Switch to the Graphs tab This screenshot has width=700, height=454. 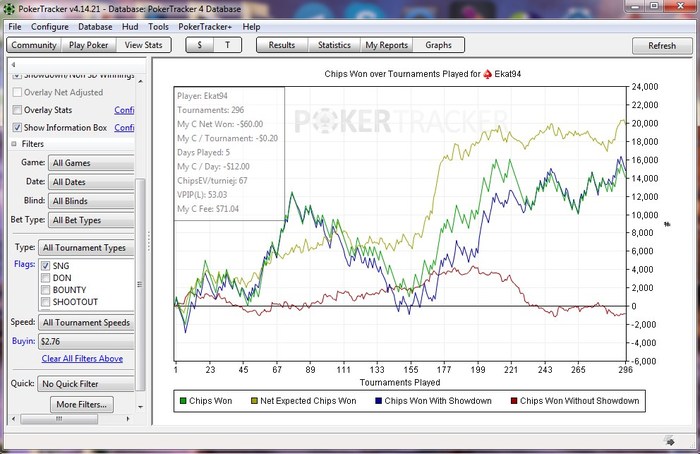(x=438, y=45)
